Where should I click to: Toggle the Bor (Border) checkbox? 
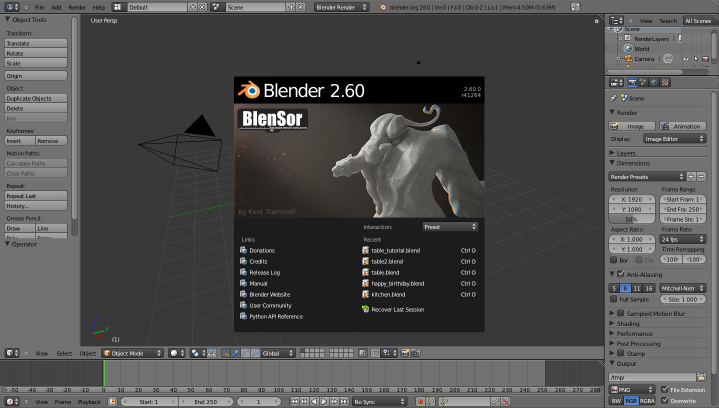614,260
